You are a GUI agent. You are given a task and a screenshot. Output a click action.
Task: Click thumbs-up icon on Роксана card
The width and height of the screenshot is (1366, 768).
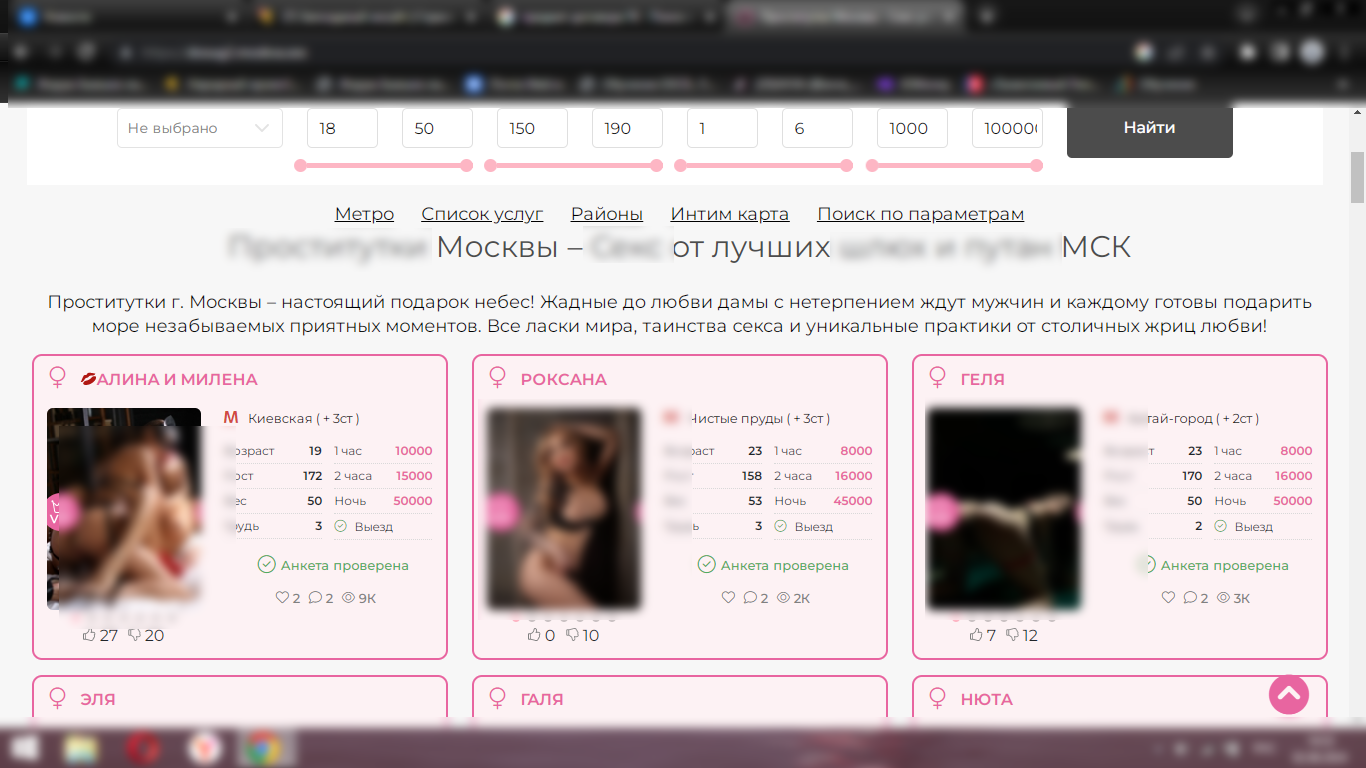coord(535,635)
